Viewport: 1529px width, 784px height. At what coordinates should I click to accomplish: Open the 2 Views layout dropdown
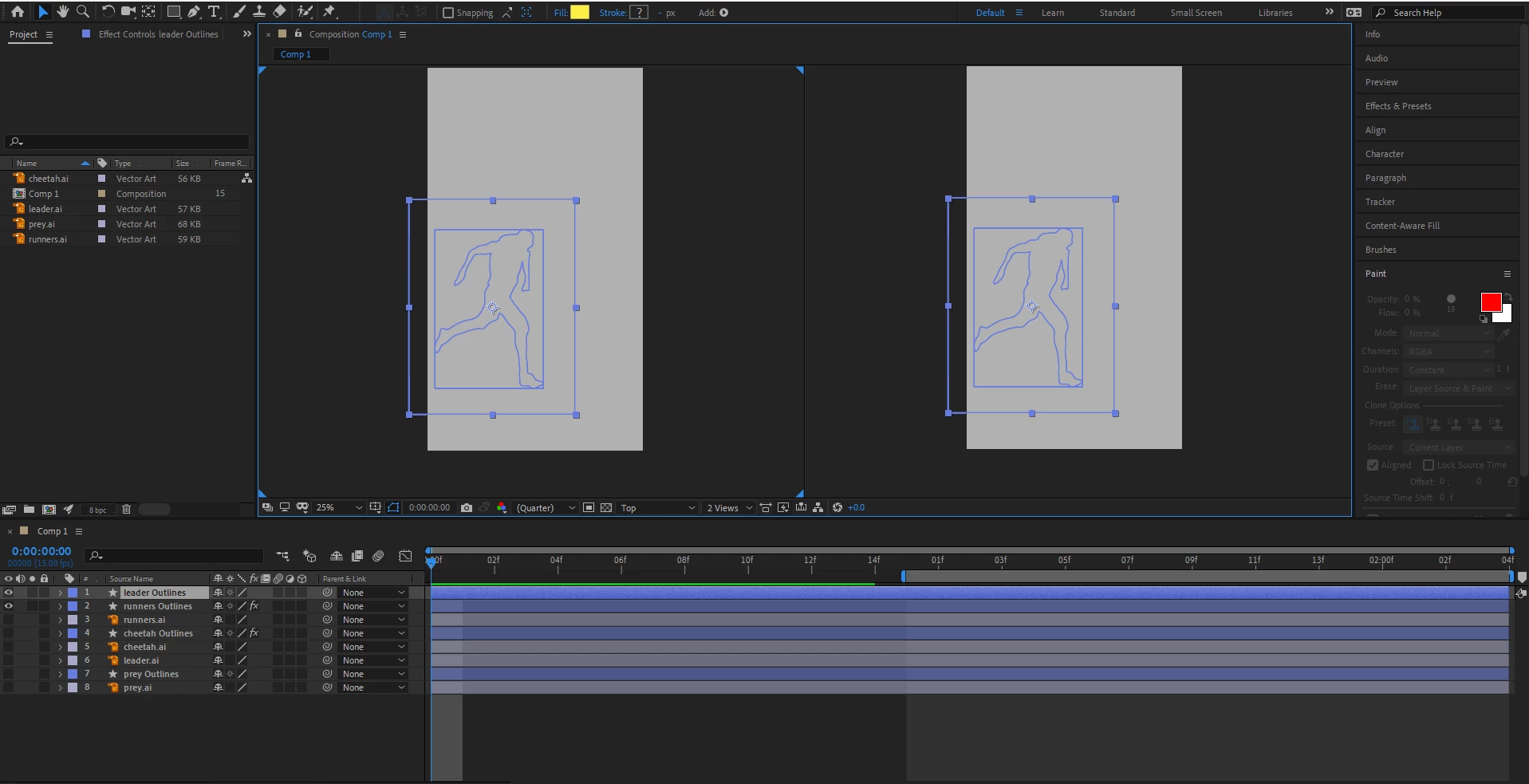(x=729, y=507)
